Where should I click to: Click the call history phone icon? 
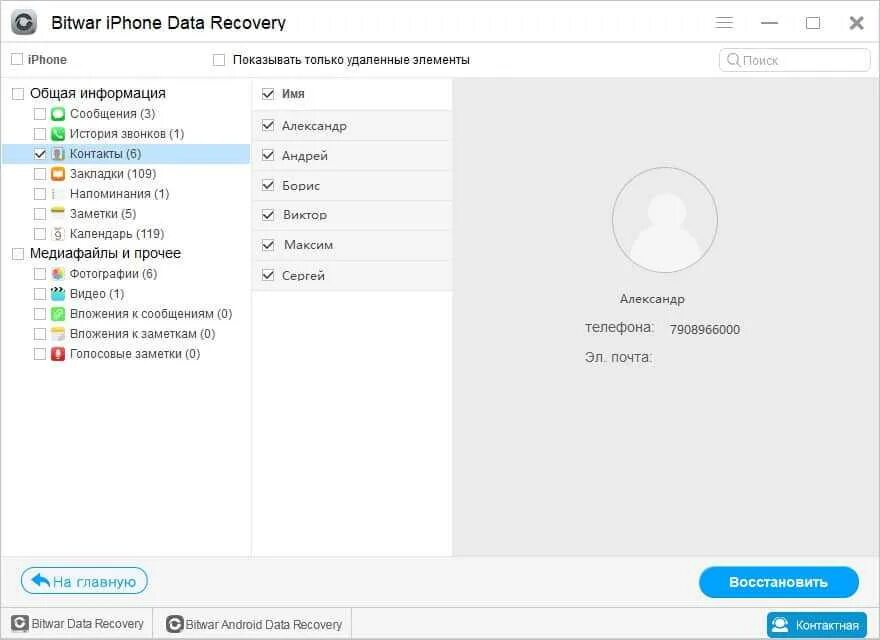(x=58, y=134)
